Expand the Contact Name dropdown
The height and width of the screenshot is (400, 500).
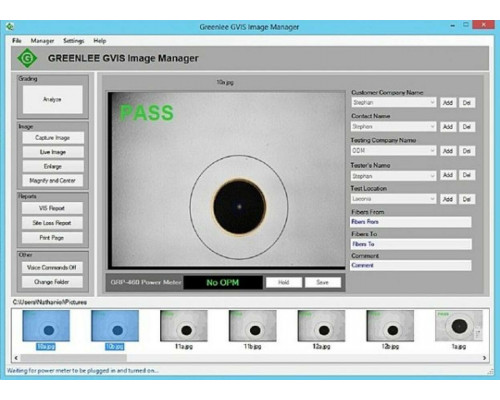tap(432, 126)
